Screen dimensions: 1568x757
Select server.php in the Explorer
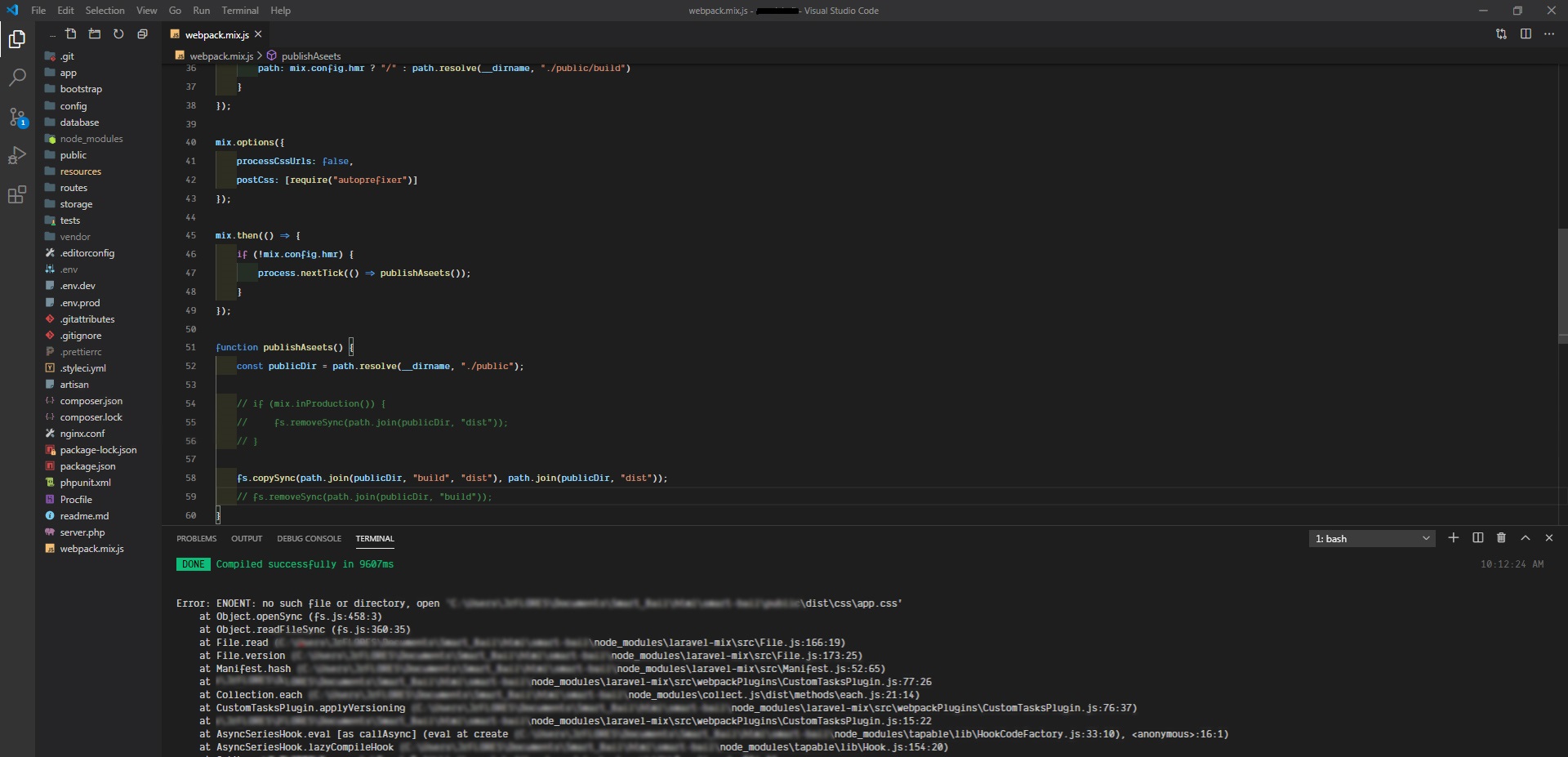point(82,532)
